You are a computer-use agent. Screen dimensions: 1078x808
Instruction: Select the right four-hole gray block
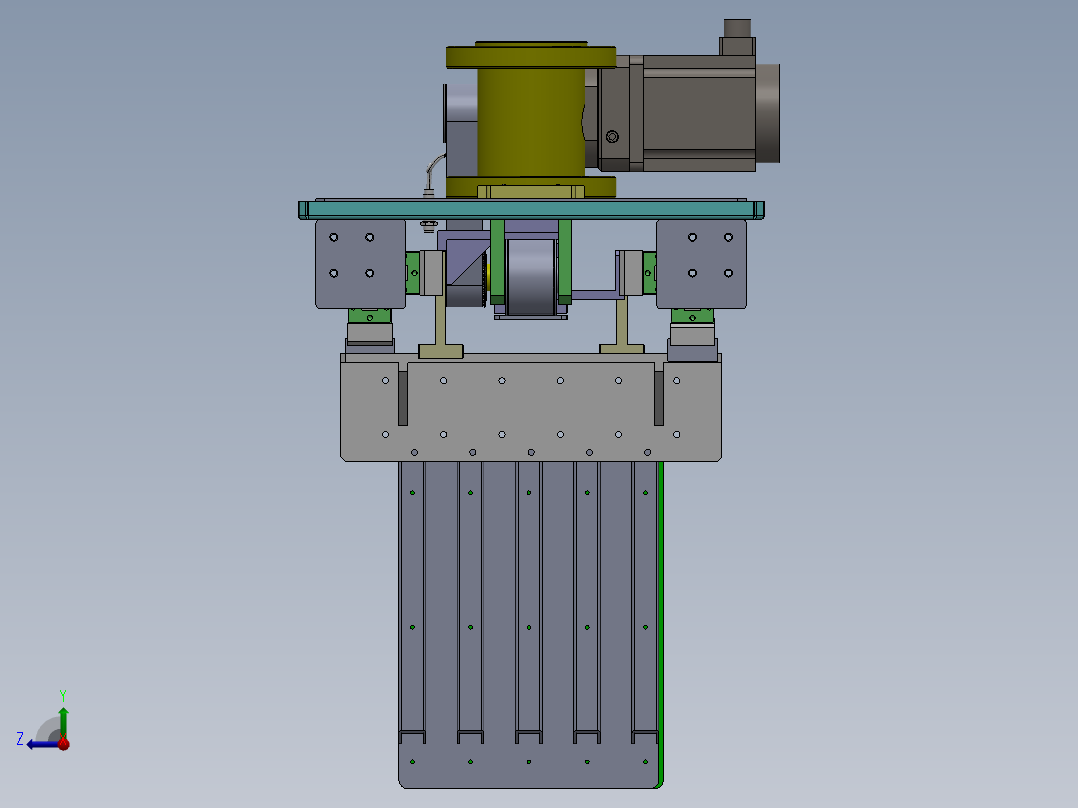point(701,264)
